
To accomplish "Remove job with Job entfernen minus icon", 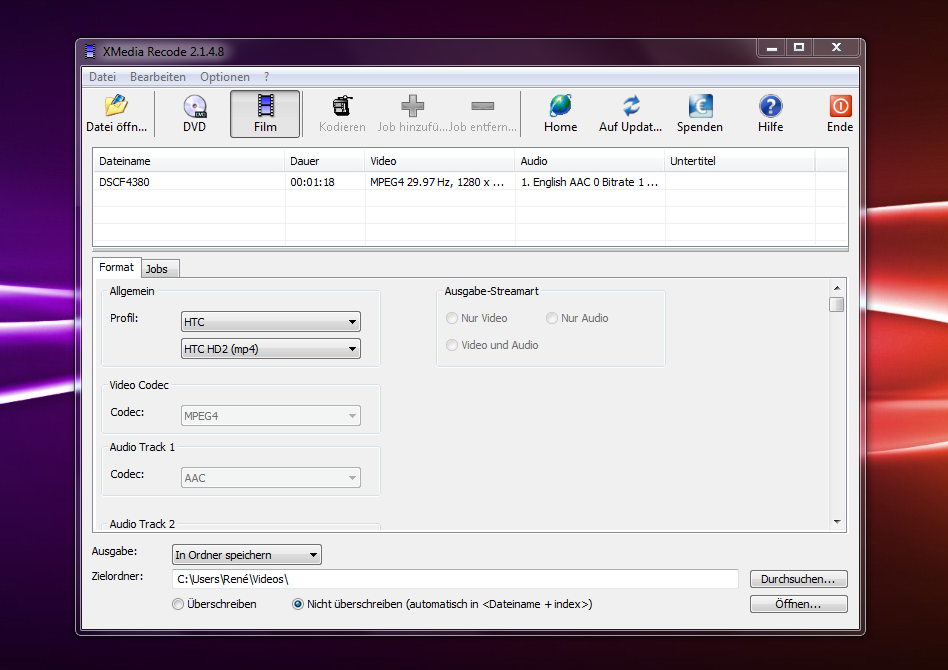I will [482, 106].
